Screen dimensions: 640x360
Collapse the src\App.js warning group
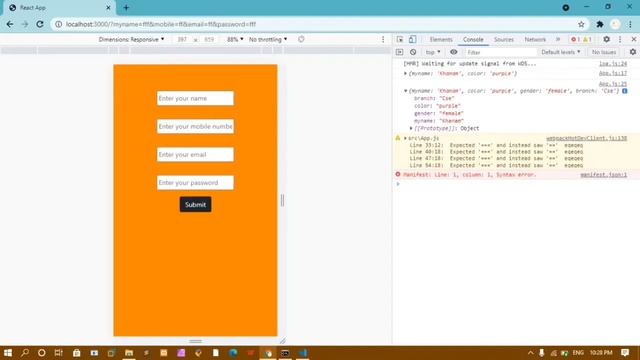pyautogui.click(x=405, y=138)
